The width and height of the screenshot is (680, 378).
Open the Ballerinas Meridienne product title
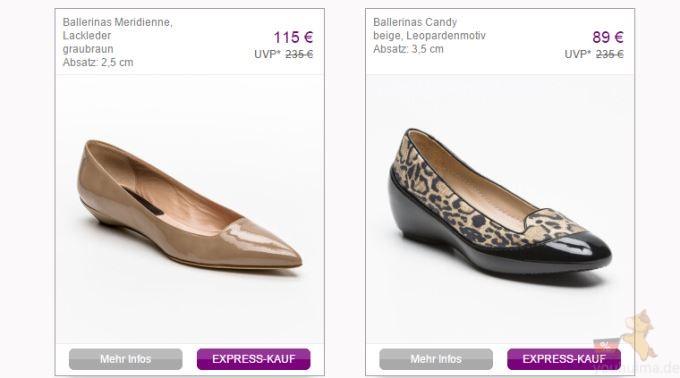(118, 22)
